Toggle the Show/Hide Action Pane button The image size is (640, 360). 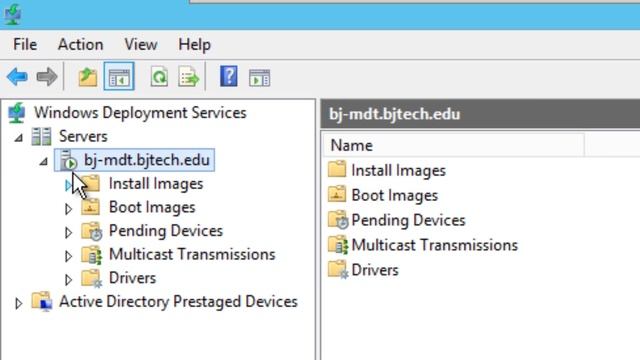[x=259, y=78]
